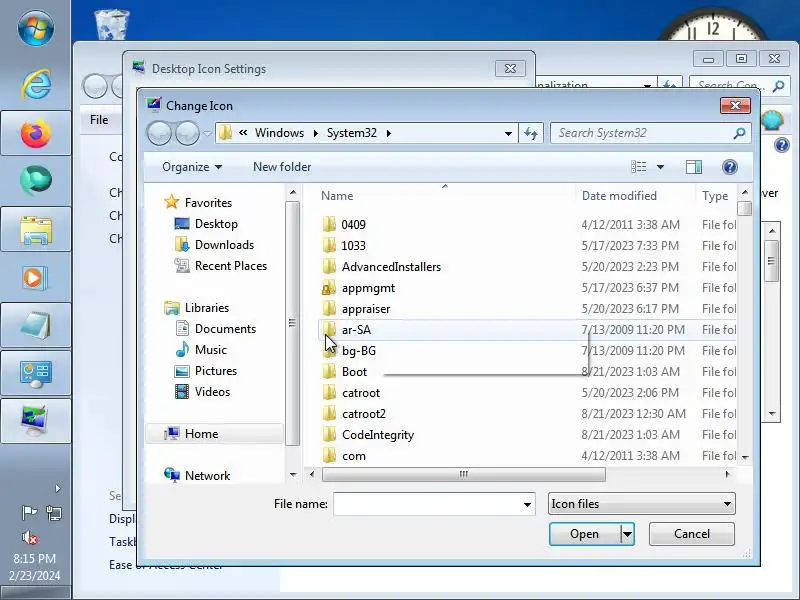Open Windows Explorer from the taskbar

point(36,229)
